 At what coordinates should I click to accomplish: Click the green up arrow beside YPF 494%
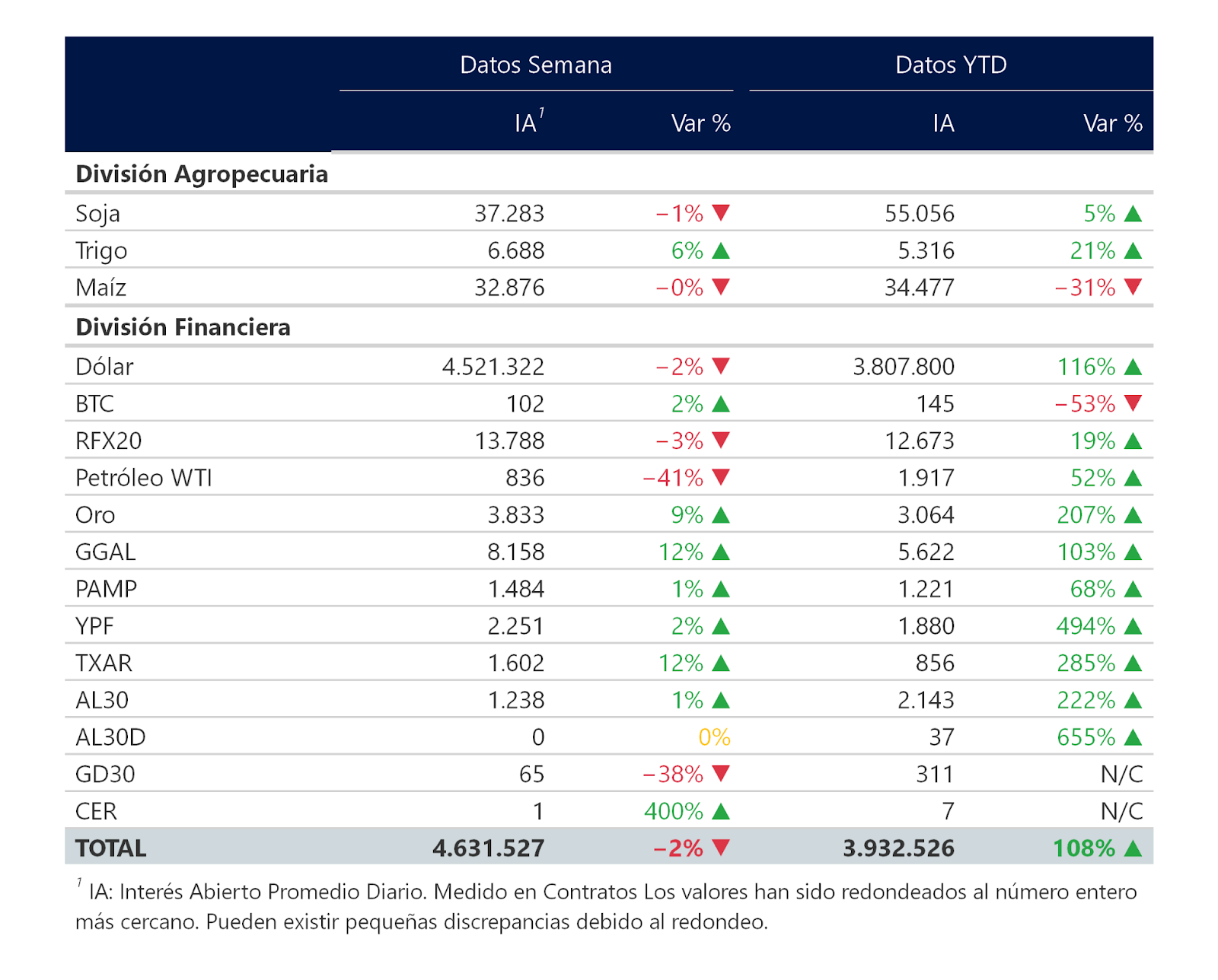[x=1133, y=626]
